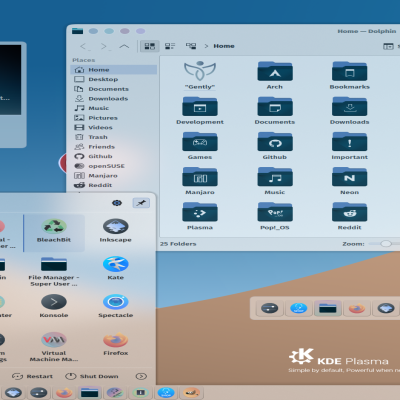The height and width of the screenshot is (400, 400).
Task: Select the Downloads folder in file view
Action: pos(350,106)
